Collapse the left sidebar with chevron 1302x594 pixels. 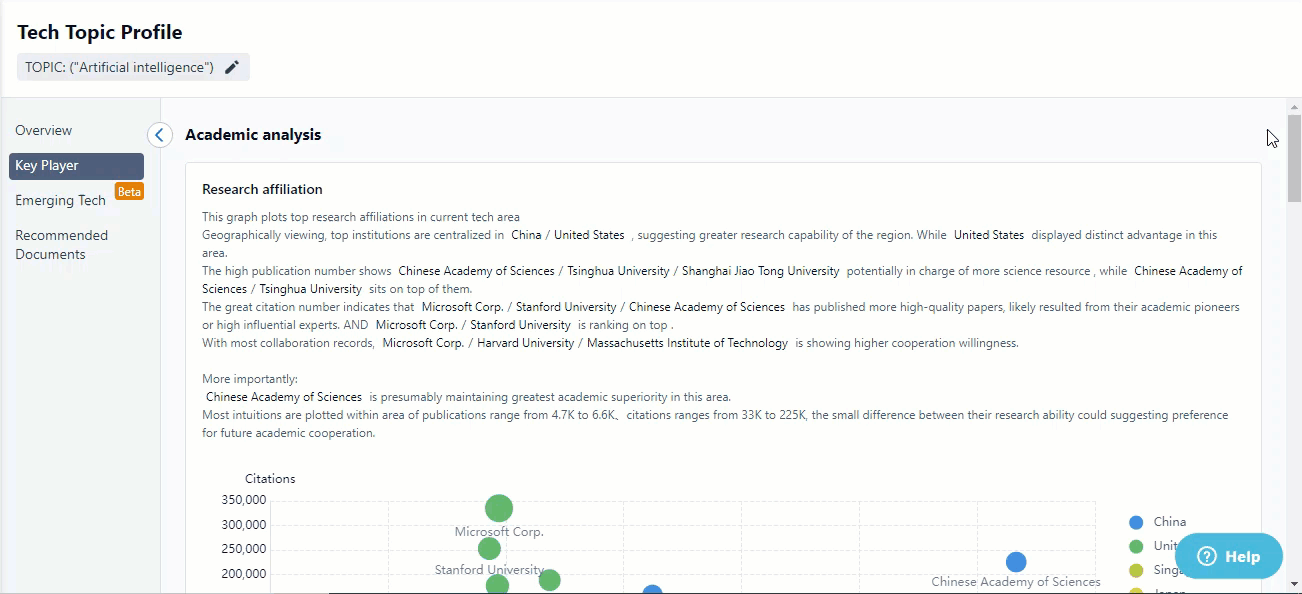(160, 135)
